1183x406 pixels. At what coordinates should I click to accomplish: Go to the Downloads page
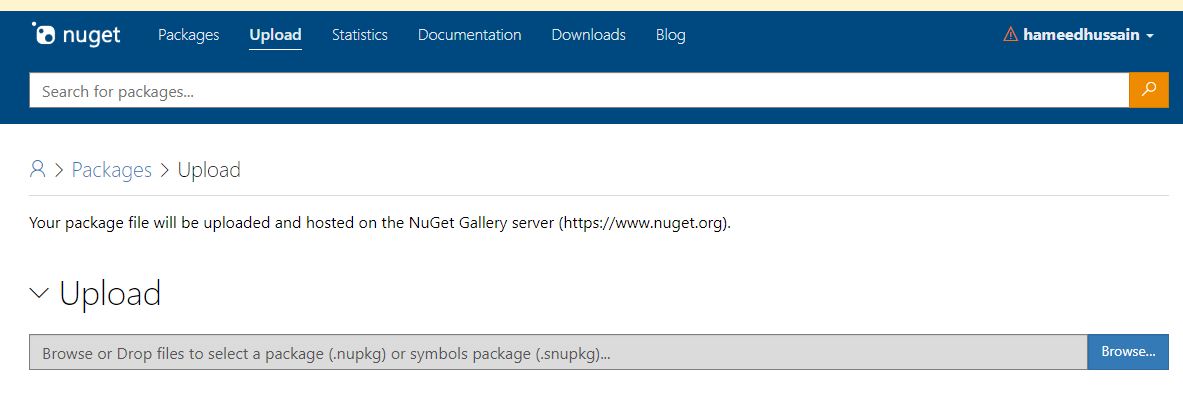point(588,35)
